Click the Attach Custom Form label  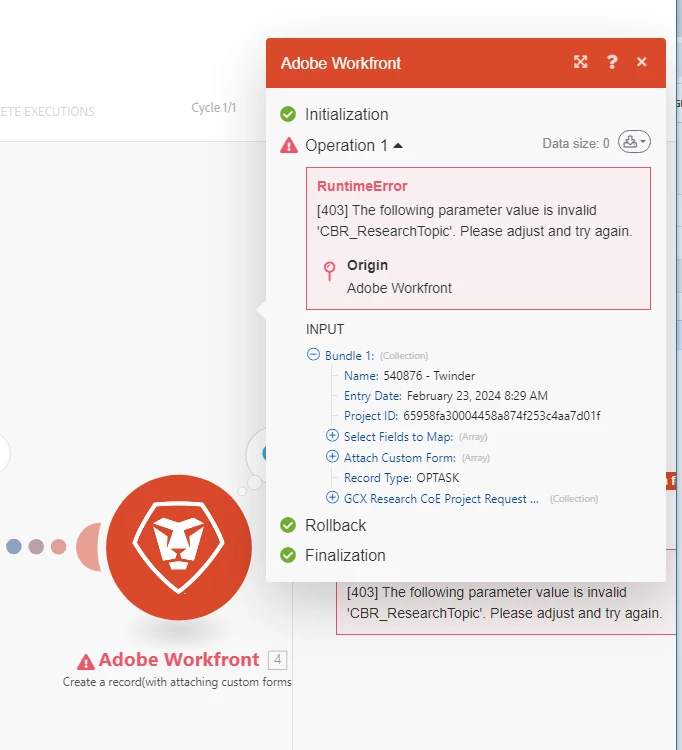pos(400,458)
